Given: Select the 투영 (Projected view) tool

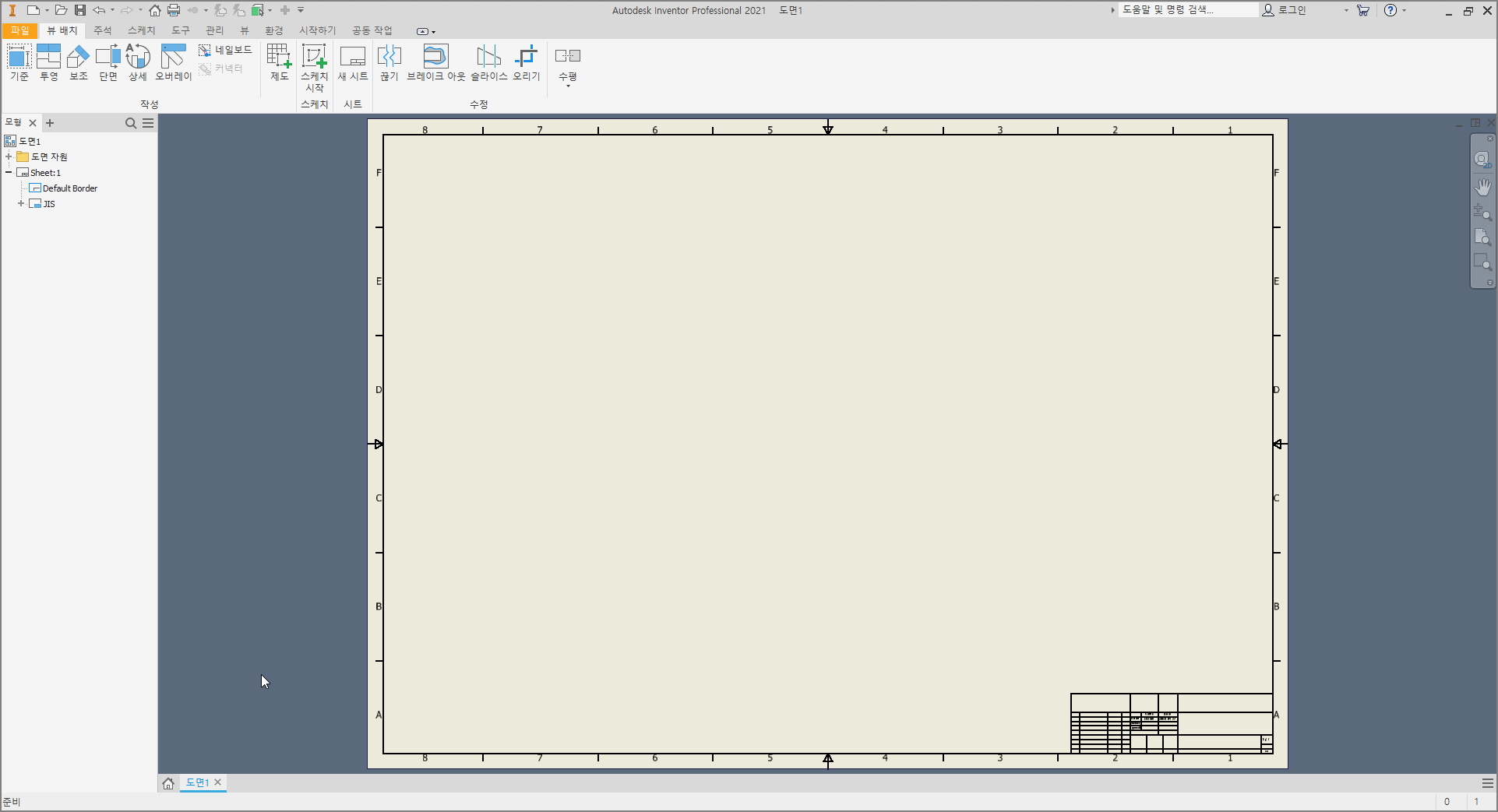Looking at the screenshot, I should pos(49,62).
